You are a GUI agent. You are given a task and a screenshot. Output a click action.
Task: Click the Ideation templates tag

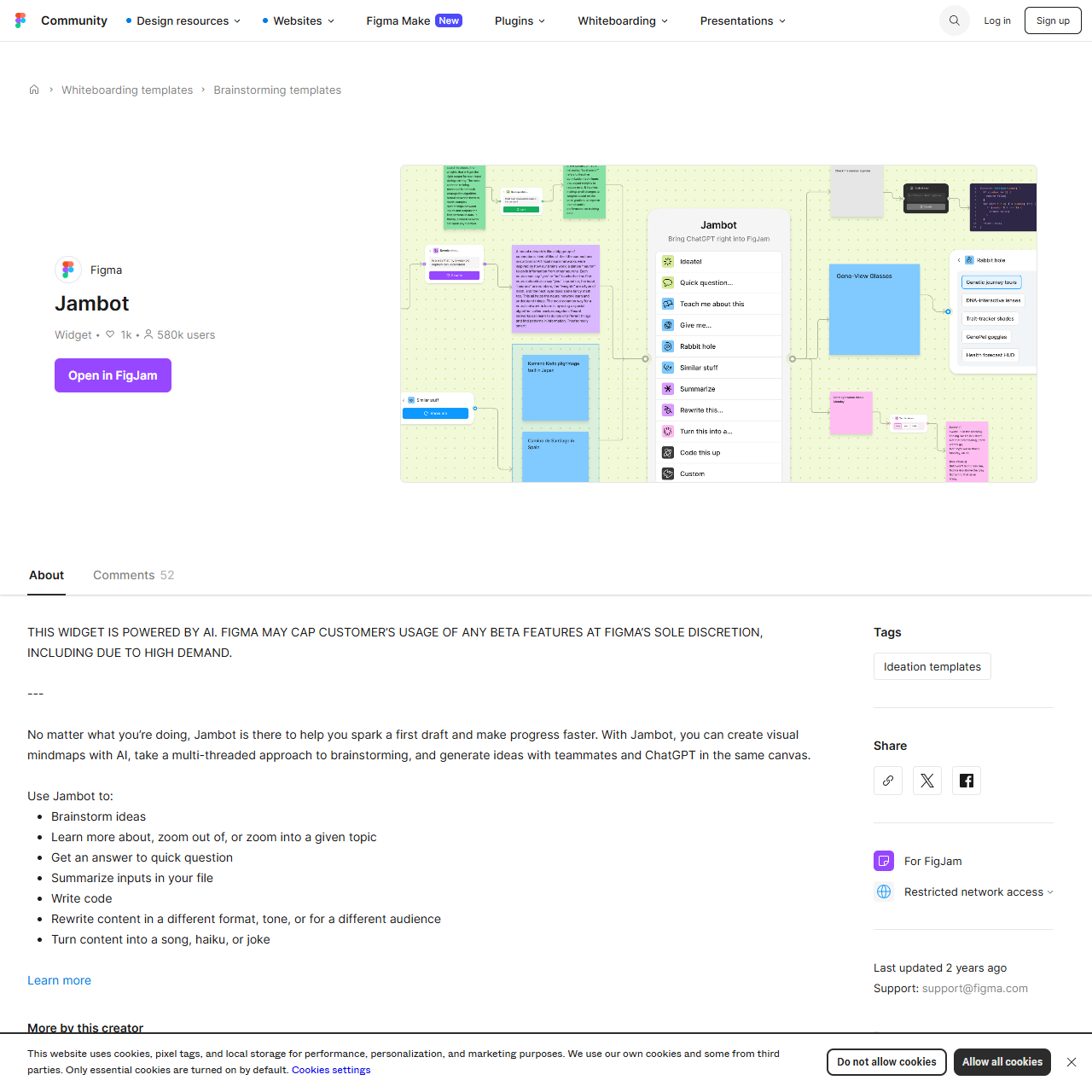[x=932, y=666]
